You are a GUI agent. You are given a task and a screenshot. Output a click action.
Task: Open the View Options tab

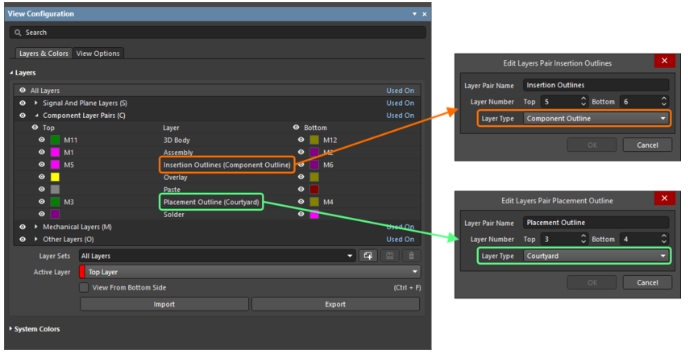coord(98,54)
